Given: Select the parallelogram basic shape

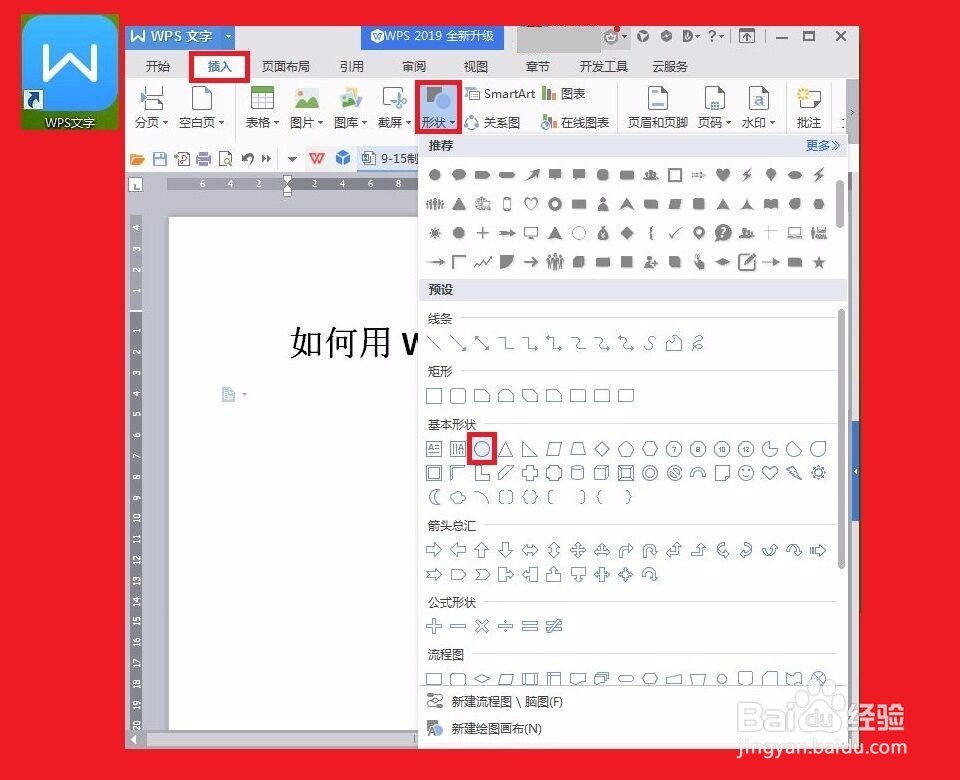Looking at the screenshot, I should point(553,449).
